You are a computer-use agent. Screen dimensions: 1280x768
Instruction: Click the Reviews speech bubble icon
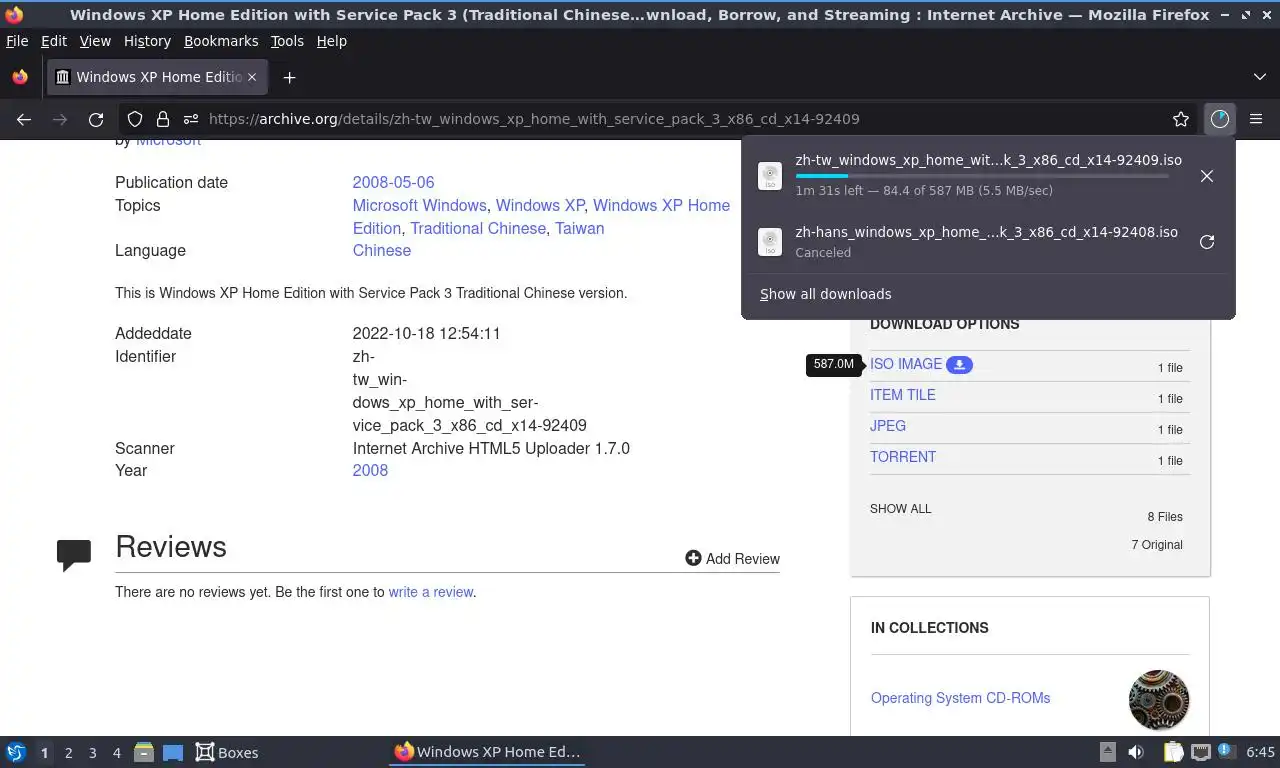[x=74, y=555]
